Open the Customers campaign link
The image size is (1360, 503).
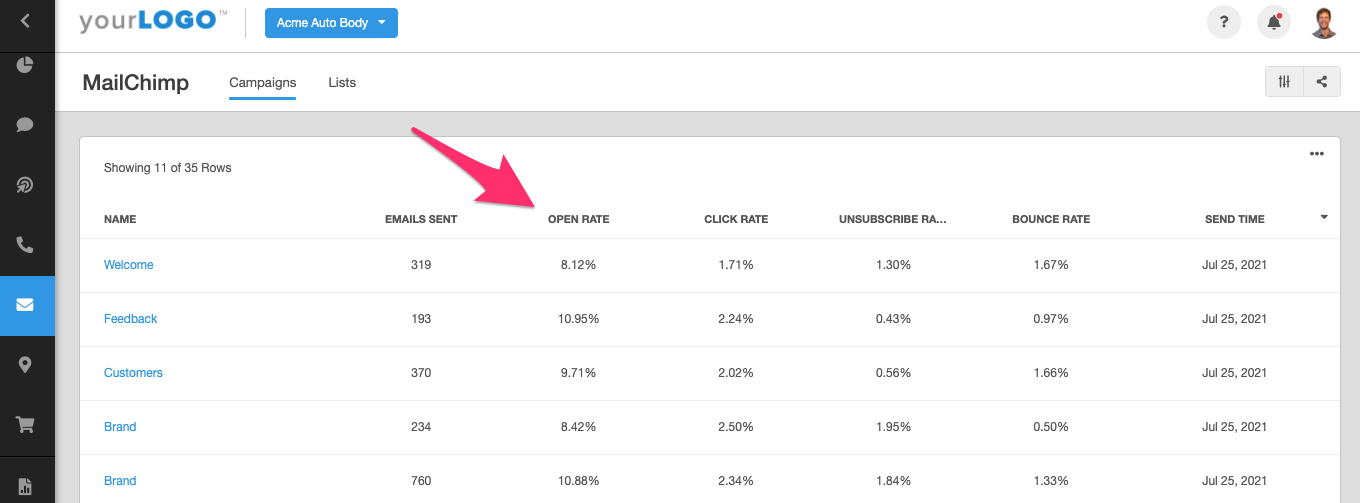click(x=133, y=373)
